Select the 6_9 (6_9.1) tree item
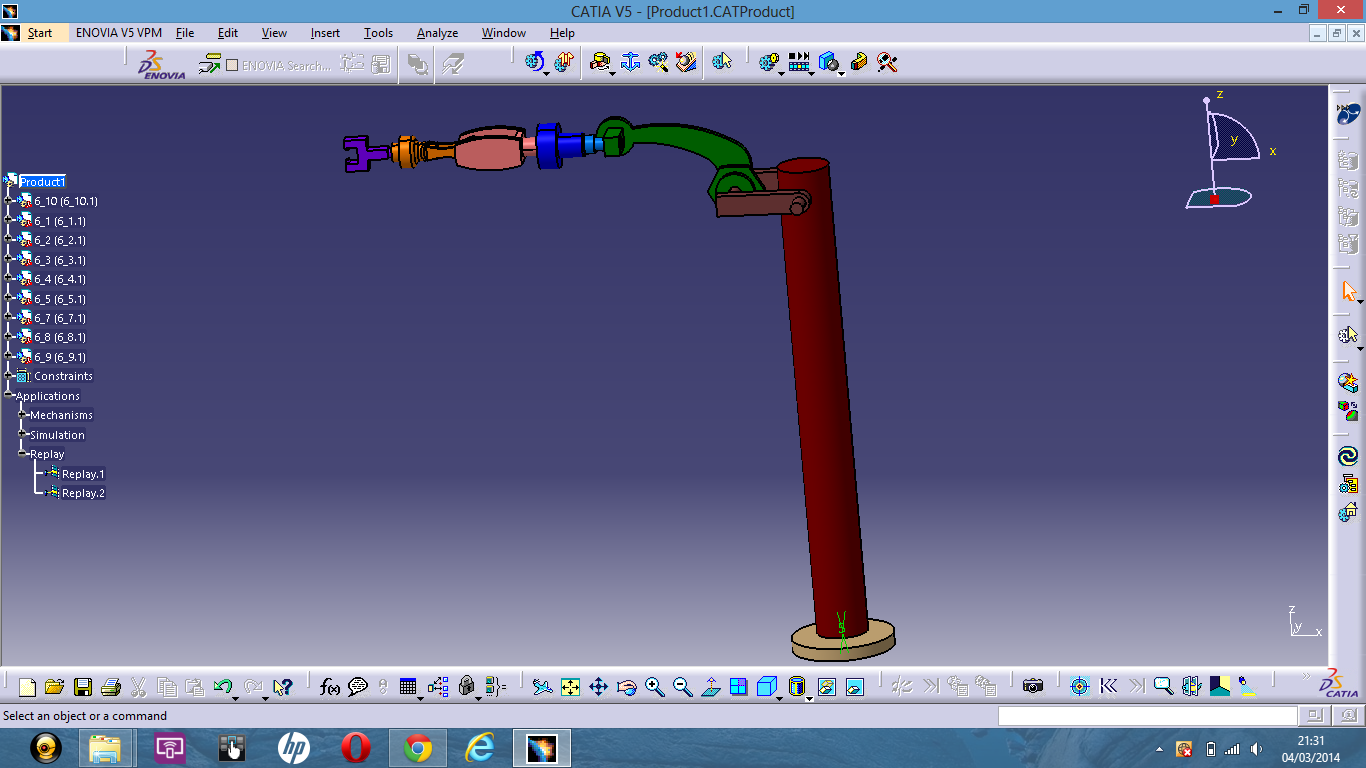Image resolution: width=1366 pixels, height=768 pixels. click(x=60, y=357)
